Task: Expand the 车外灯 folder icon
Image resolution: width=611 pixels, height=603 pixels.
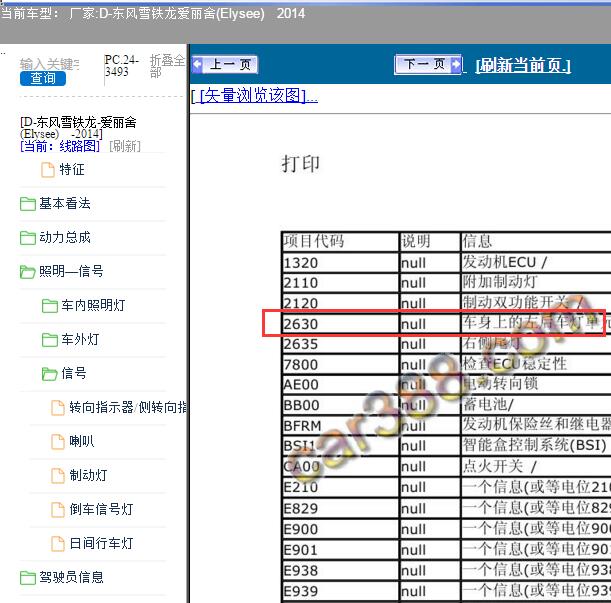Action: click(50, 340)
